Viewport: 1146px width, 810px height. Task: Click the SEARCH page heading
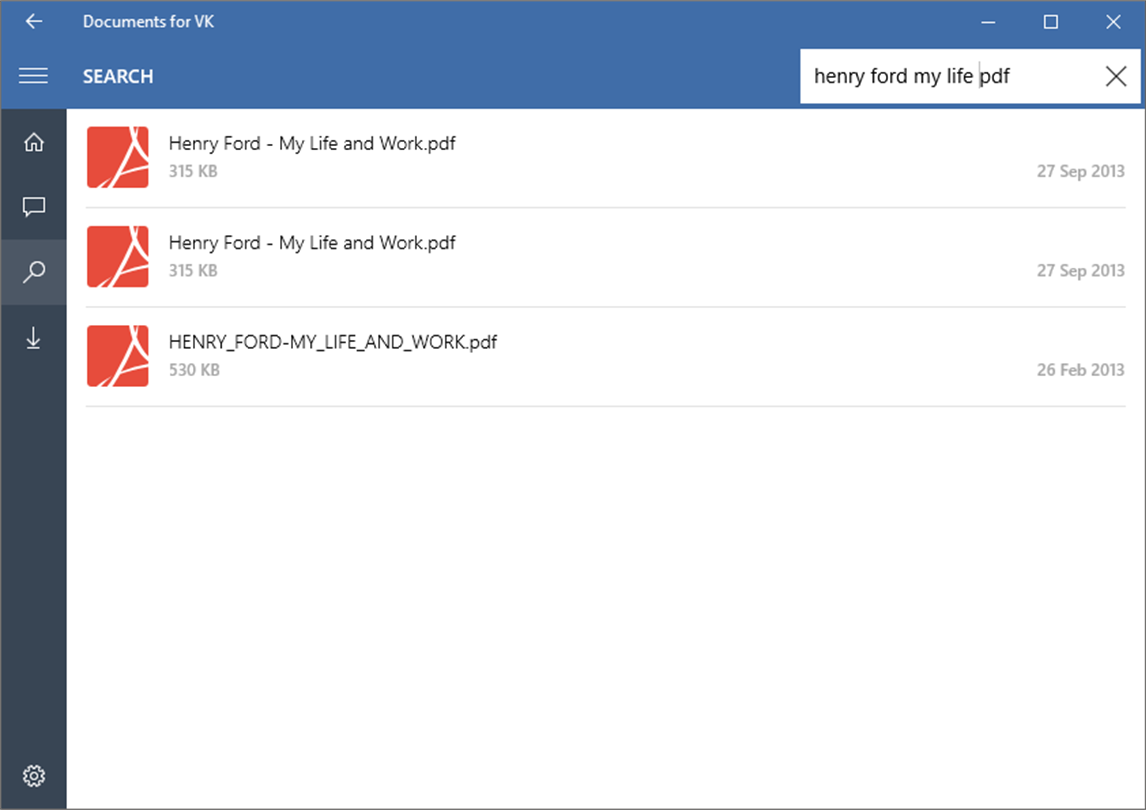118,77
